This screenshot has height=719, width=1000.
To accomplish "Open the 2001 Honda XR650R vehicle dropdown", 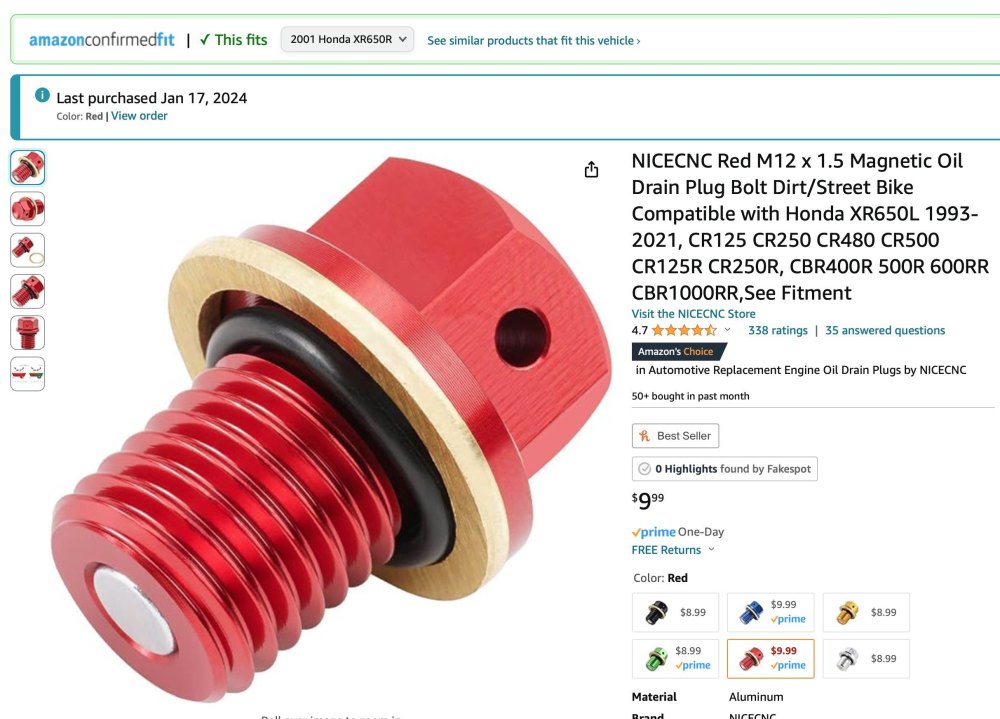I will point(348,39).
